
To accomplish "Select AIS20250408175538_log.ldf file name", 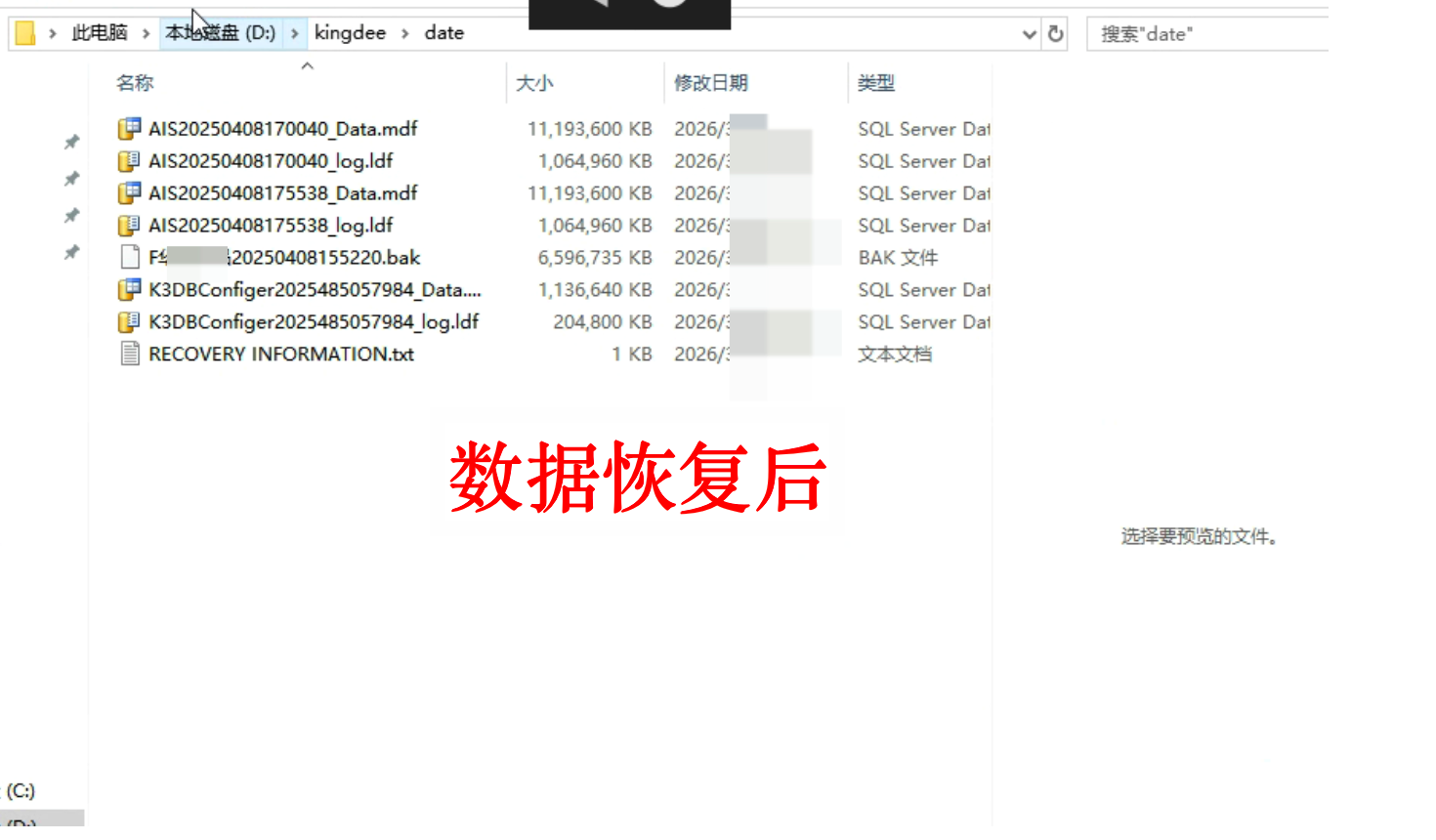I will coord(271,226).
